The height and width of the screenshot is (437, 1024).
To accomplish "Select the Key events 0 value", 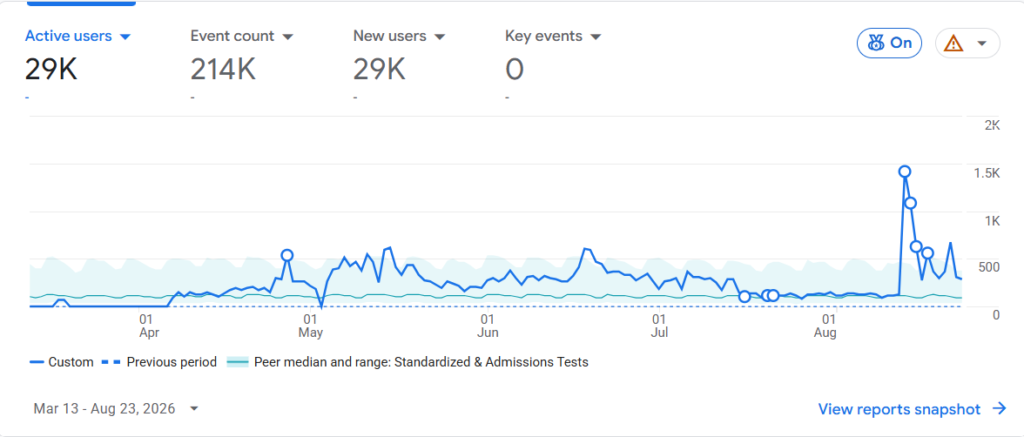I will click(515, 69).
